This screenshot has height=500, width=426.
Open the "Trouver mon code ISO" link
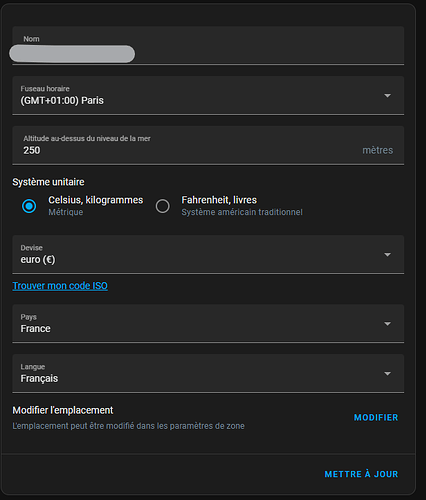coord(60,286)
